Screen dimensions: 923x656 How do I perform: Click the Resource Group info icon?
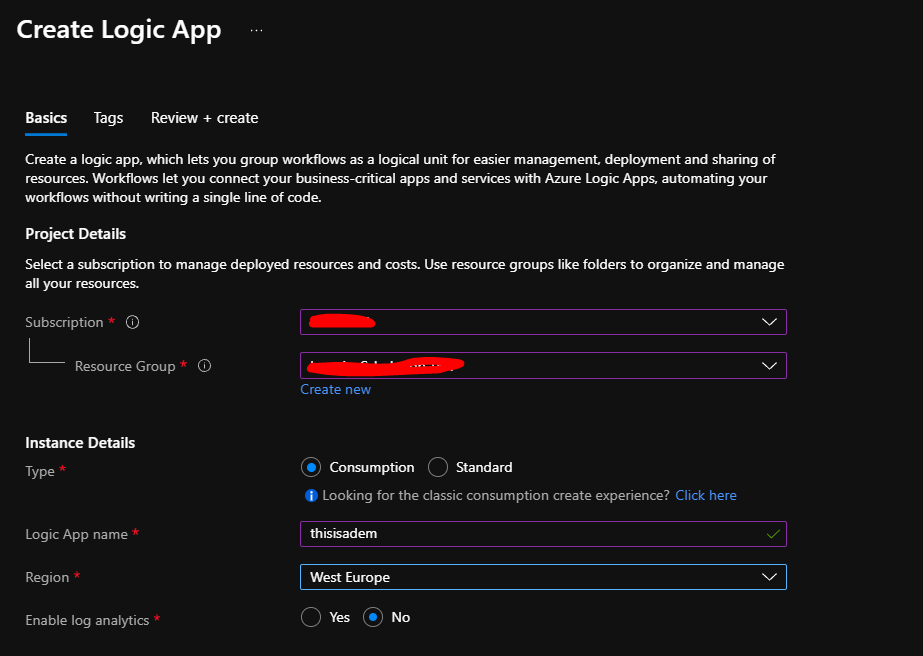coord(204,366)
